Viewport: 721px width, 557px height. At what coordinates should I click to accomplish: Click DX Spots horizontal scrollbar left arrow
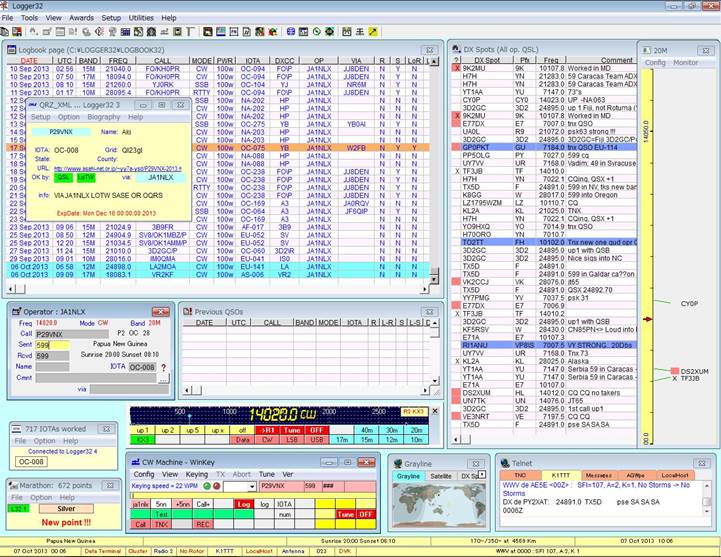456,439
